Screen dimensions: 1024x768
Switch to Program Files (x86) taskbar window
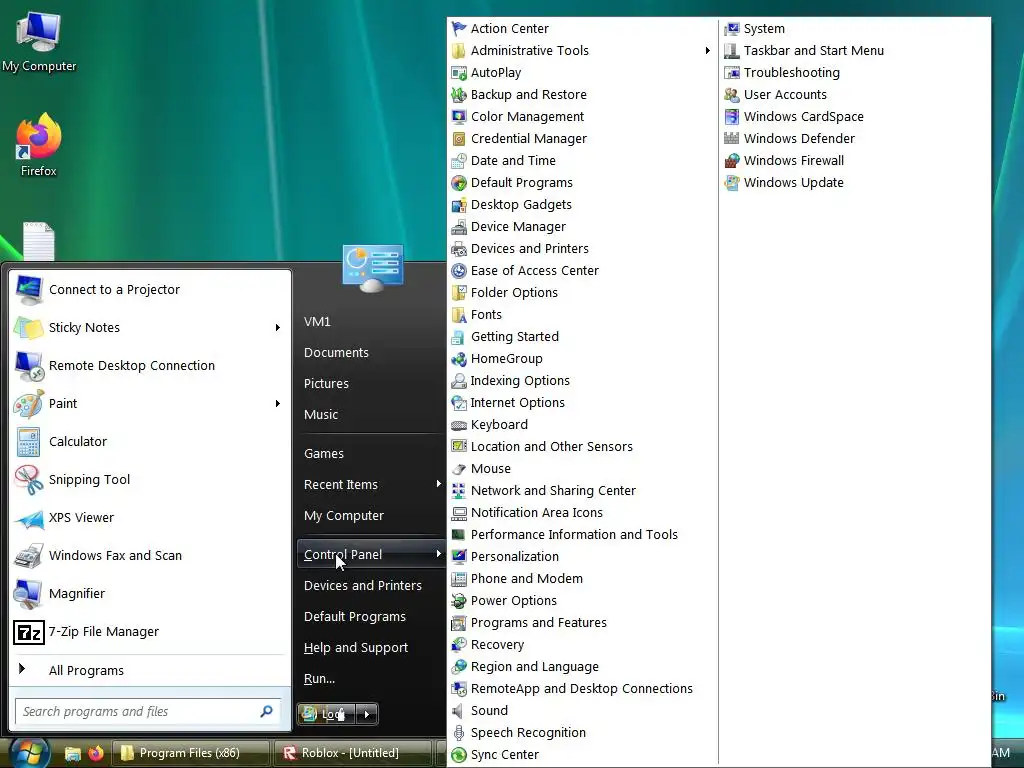(191, 753)
